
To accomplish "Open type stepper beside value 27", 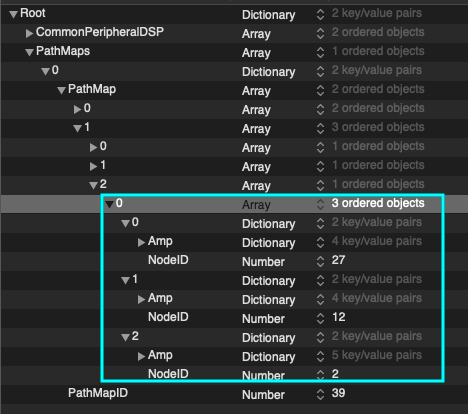I will [320, 261].
